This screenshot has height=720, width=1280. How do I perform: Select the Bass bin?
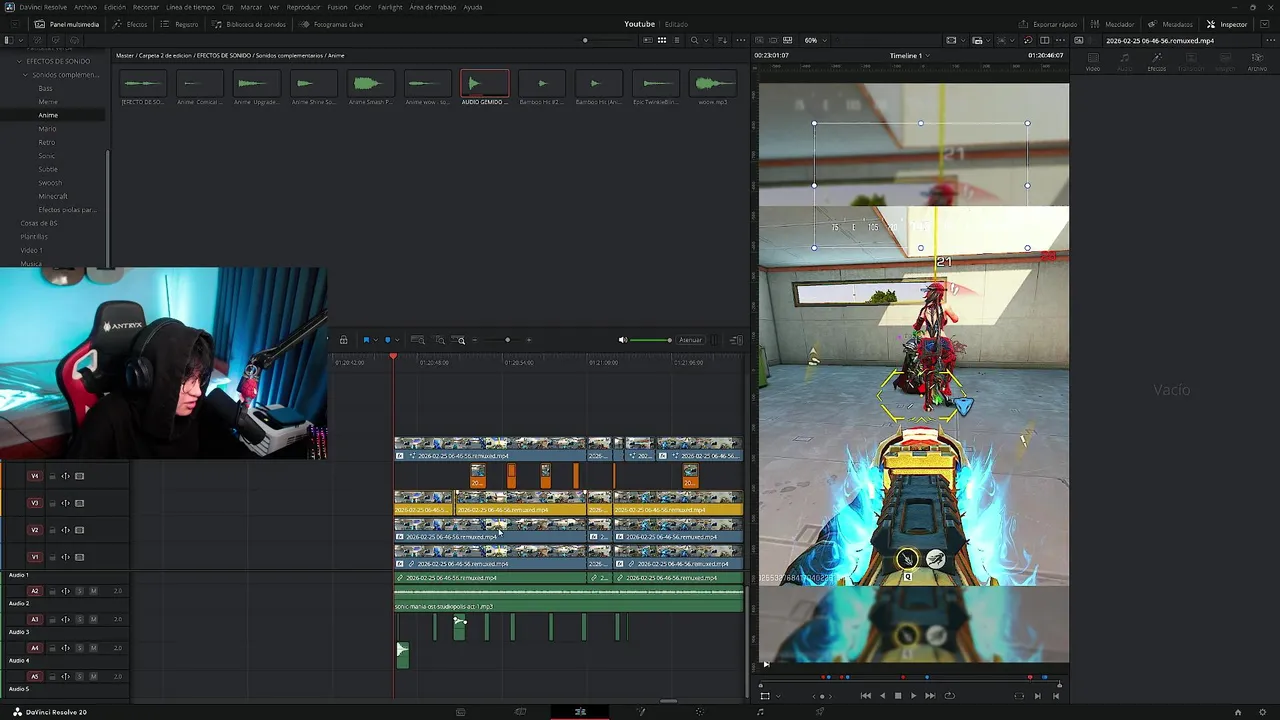pyautogui.click(x=46, y=88)
